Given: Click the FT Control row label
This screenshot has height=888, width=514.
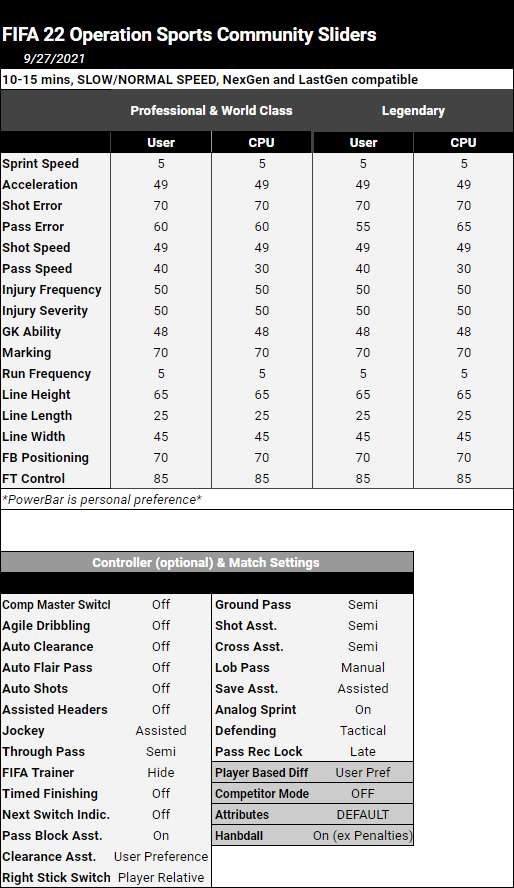Looking at the screenshot, I should click(x=33, y=479).
